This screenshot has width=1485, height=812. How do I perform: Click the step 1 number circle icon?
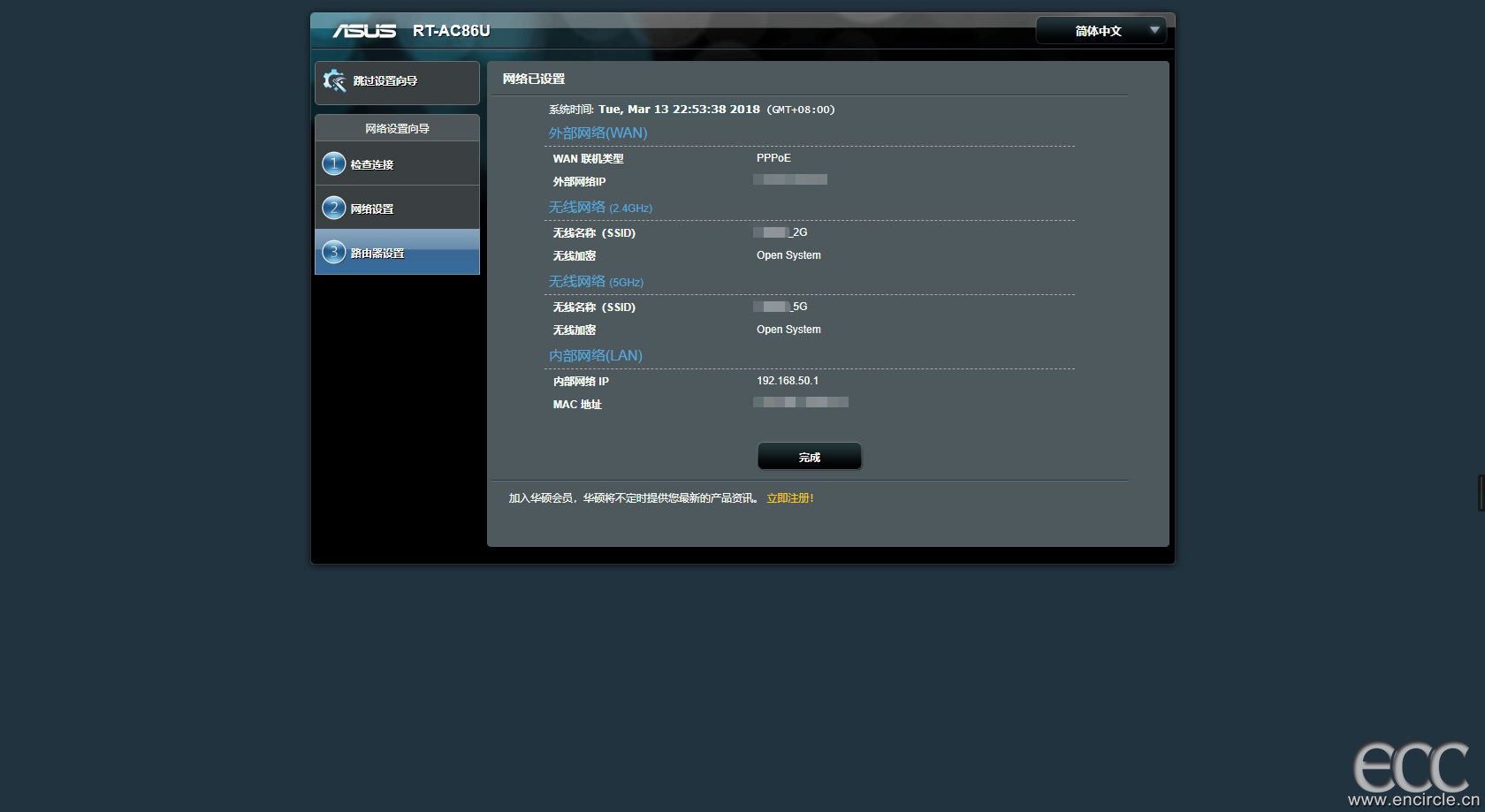coord(333,163)
